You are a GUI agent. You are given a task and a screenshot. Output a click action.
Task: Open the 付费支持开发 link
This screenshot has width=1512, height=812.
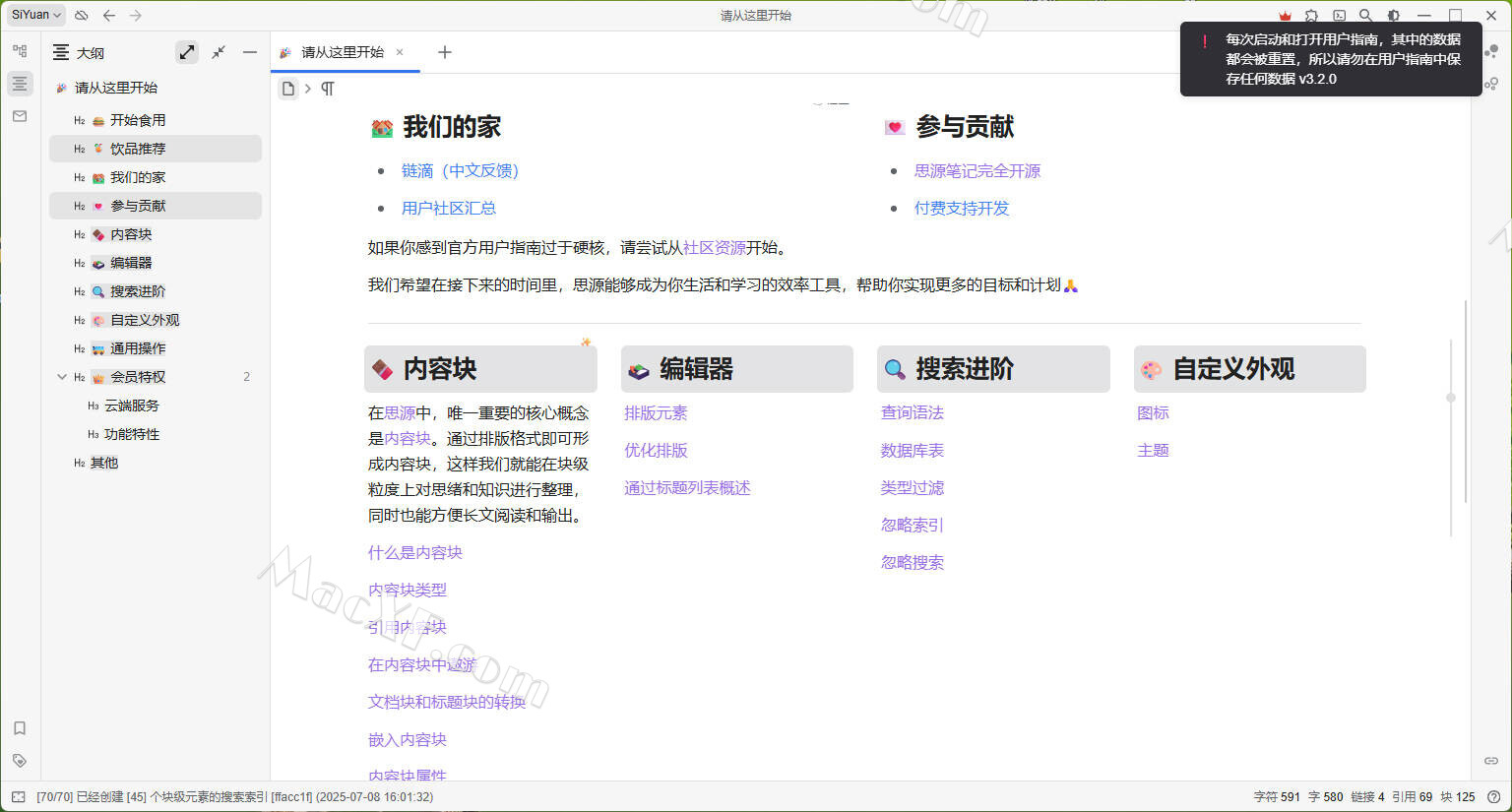pos(962,209)
